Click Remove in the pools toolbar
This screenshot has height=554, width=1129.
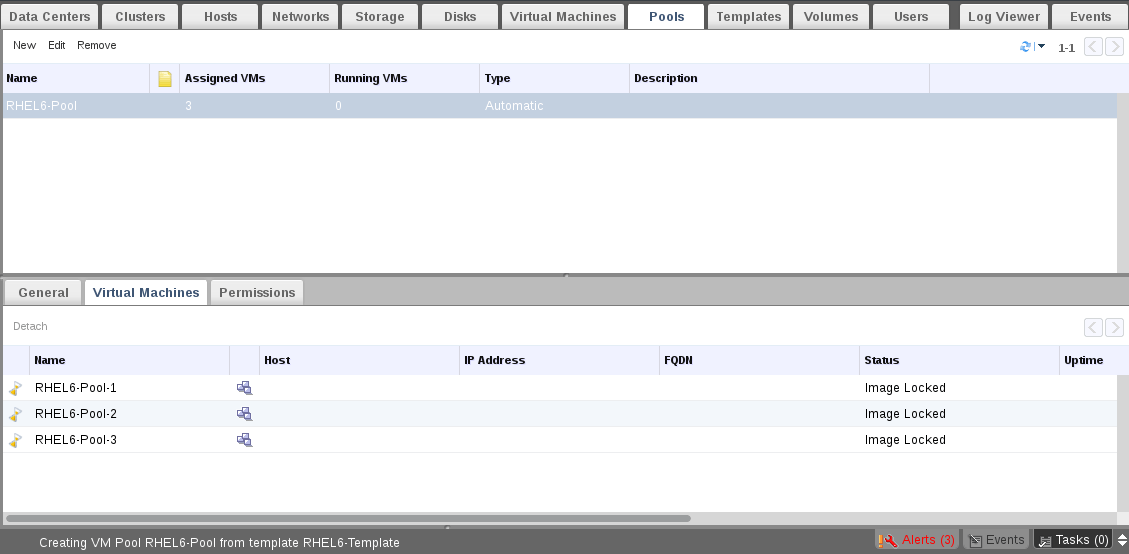pos(96,45)
